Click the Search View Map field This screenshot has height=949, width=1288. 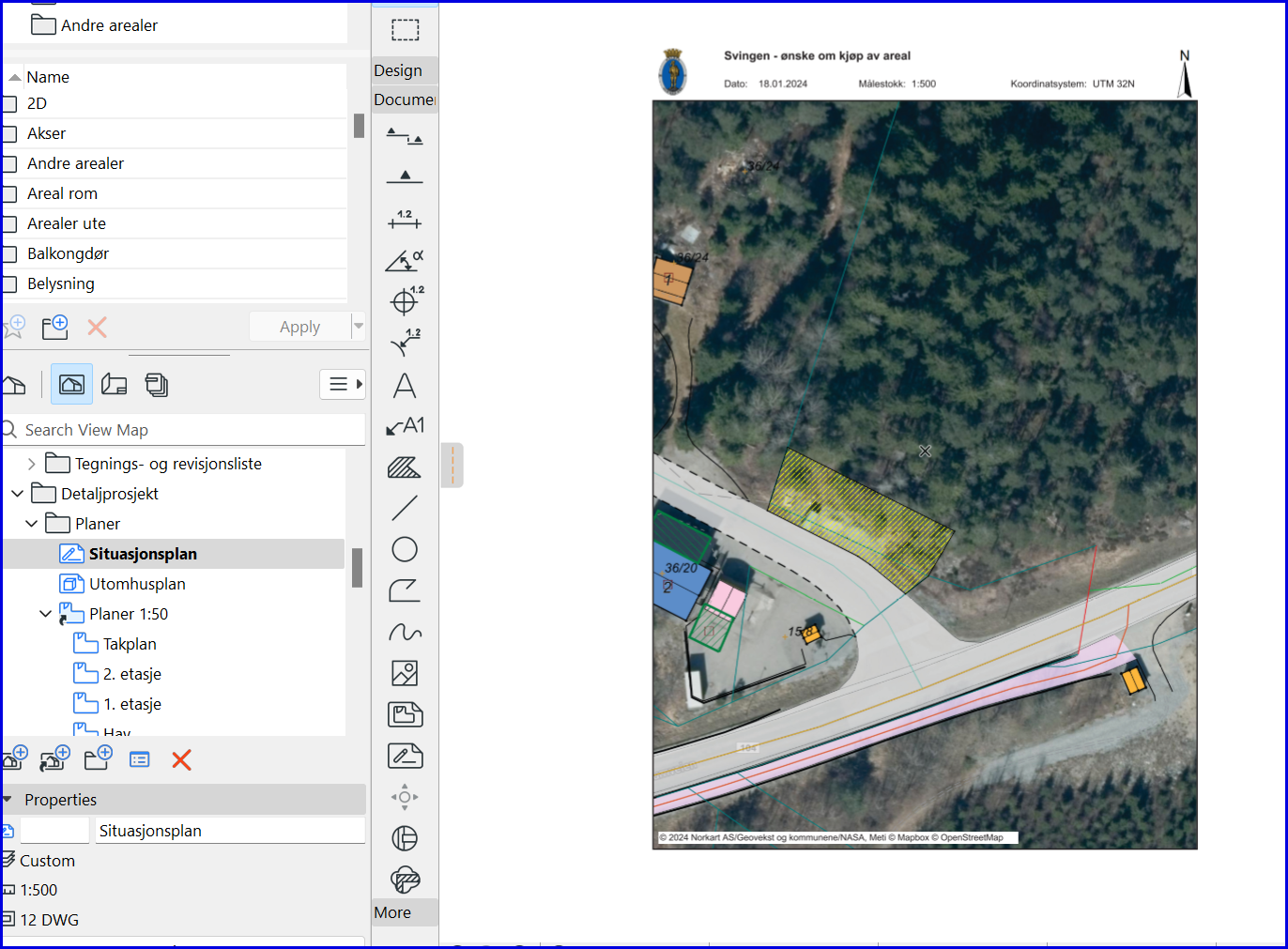(x=188, y=430)
